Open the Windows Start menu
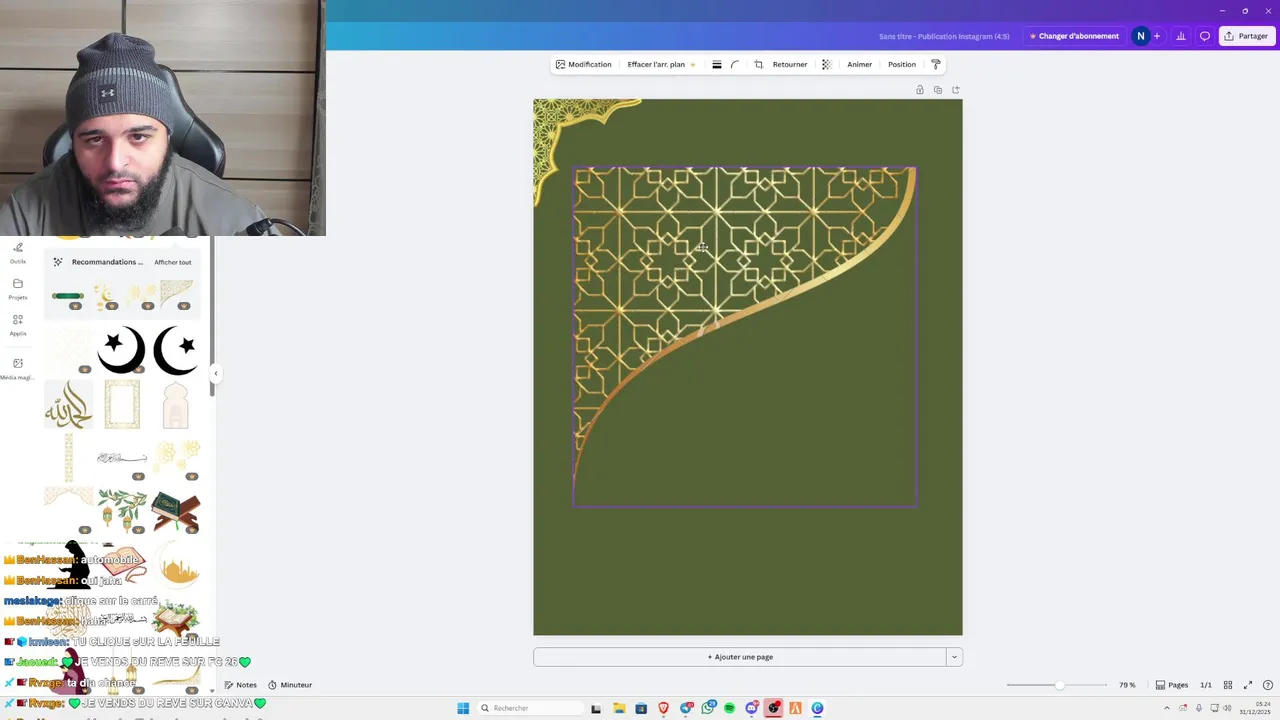 click(x=463, y=708)
